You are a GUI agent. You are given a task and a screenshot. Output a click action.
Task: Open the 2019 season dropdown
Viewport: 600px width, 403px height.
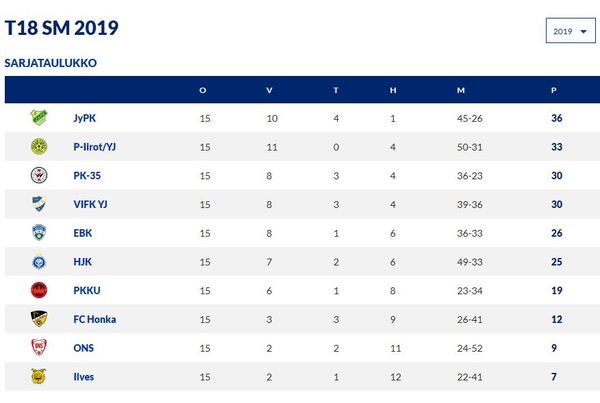click(571, 31)
